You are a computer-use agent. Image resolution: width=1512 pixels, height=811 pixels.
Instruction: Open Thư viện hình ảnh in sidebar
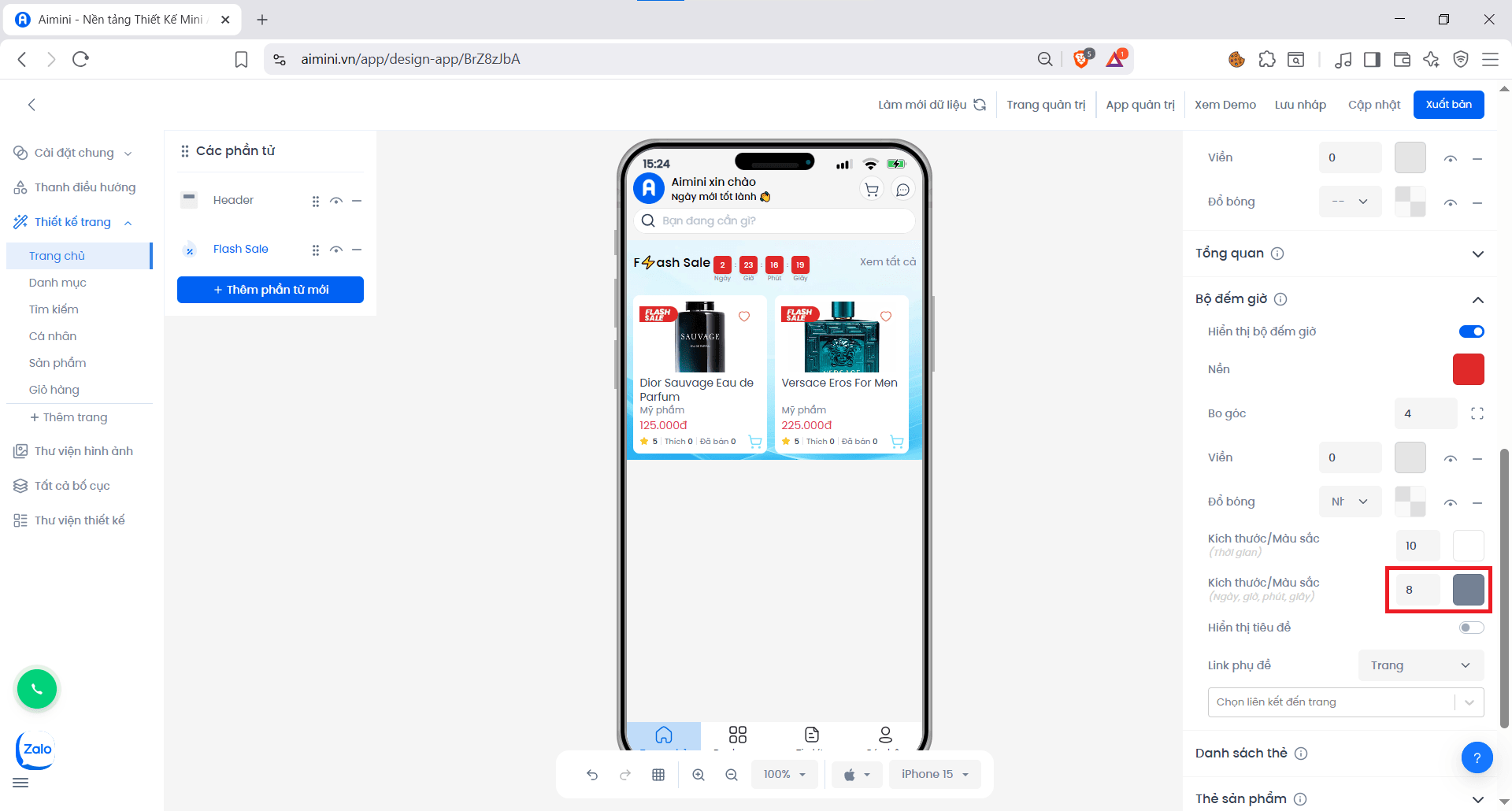83,451
